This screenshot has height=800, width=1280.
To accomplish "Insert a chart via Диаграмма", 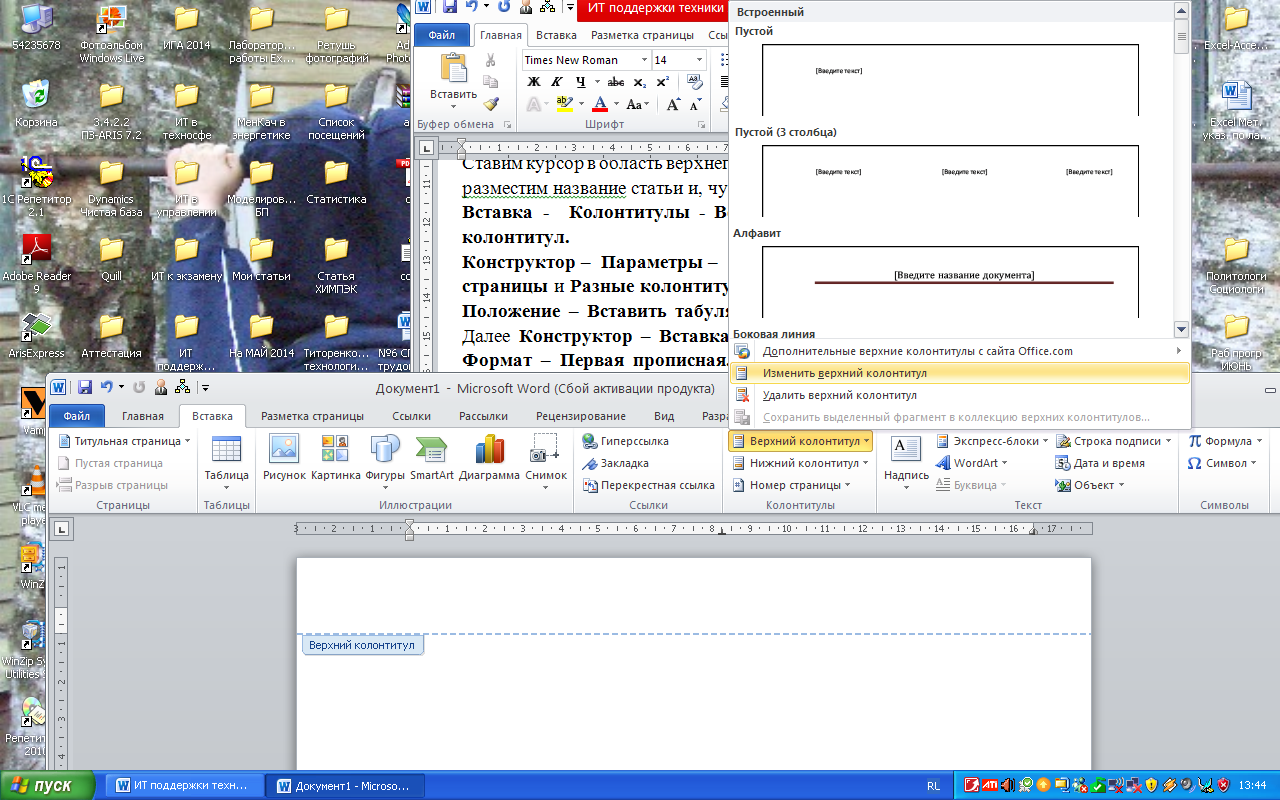I will click(489, 459).
